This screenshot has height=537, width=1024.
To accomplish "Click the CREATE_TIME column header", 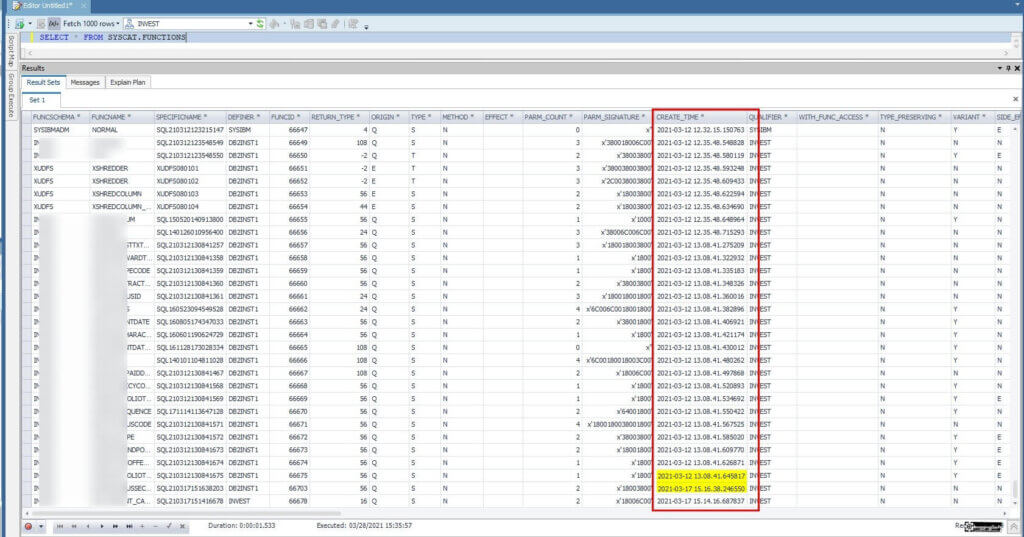I will pos(700,117).
